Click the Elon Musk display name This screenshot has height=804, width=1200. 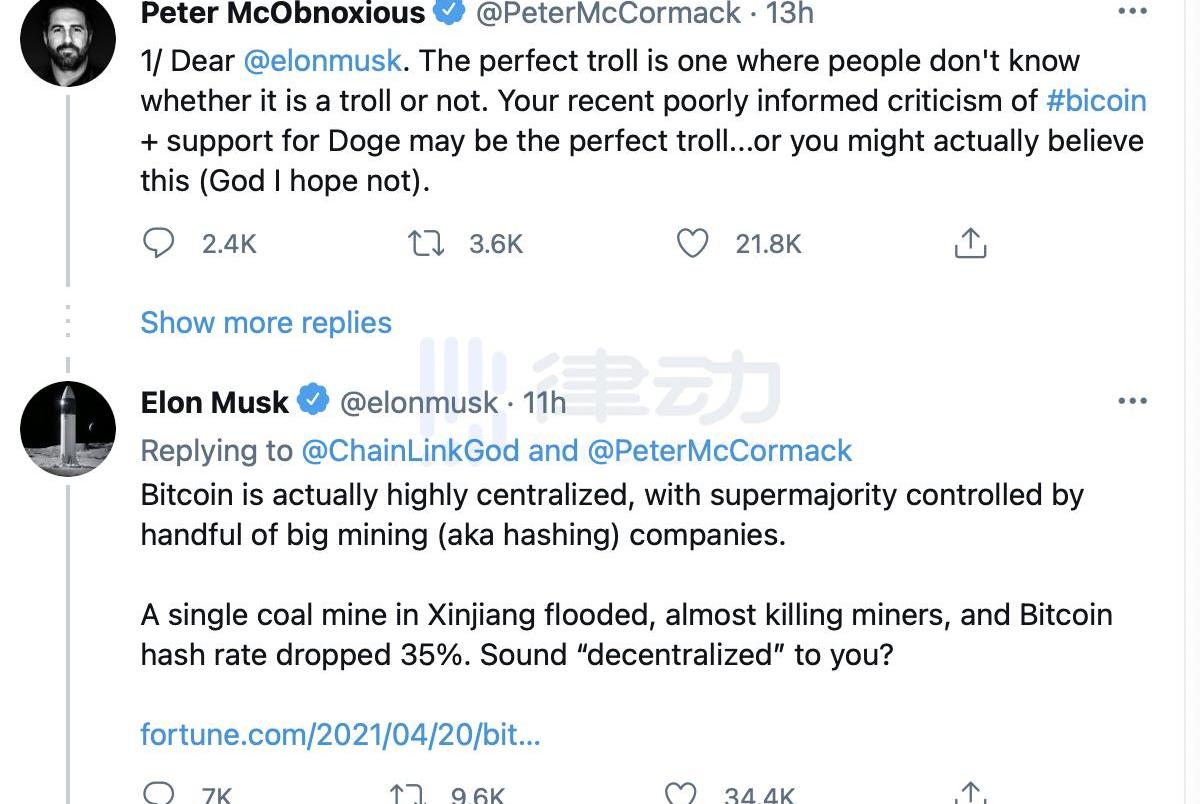click(215, 402)
